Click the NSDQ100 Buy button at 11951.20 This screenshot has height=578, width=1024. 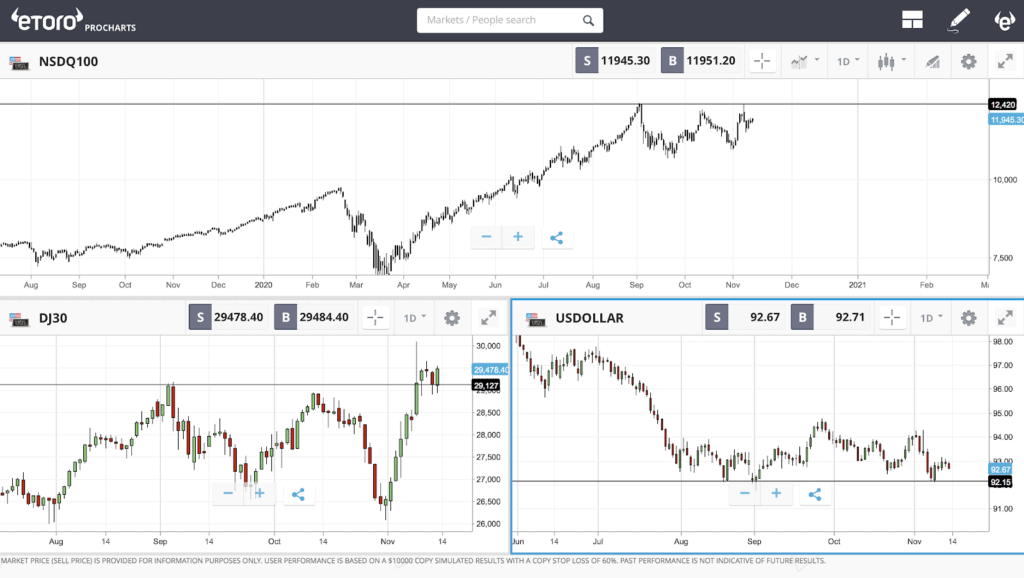coord(700,61)
